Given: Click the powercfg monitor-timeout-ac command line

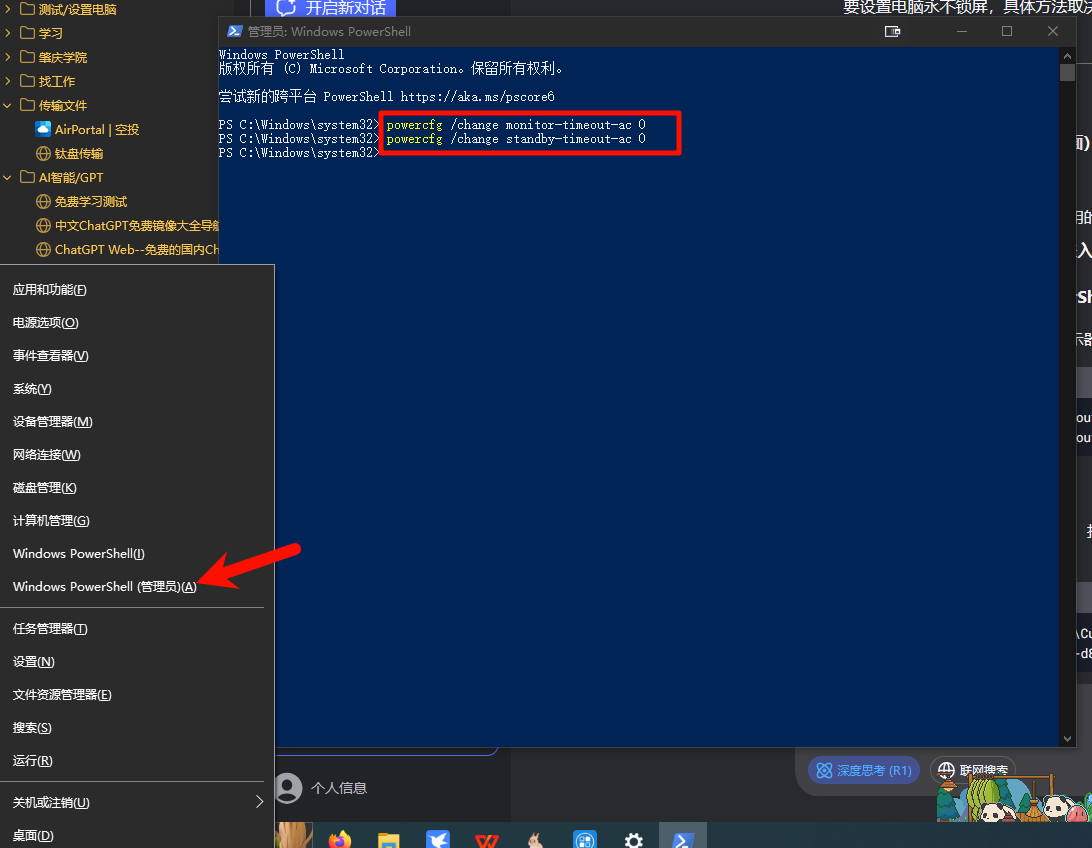Looking at the screenshot, I should click(x=516, y=125).
